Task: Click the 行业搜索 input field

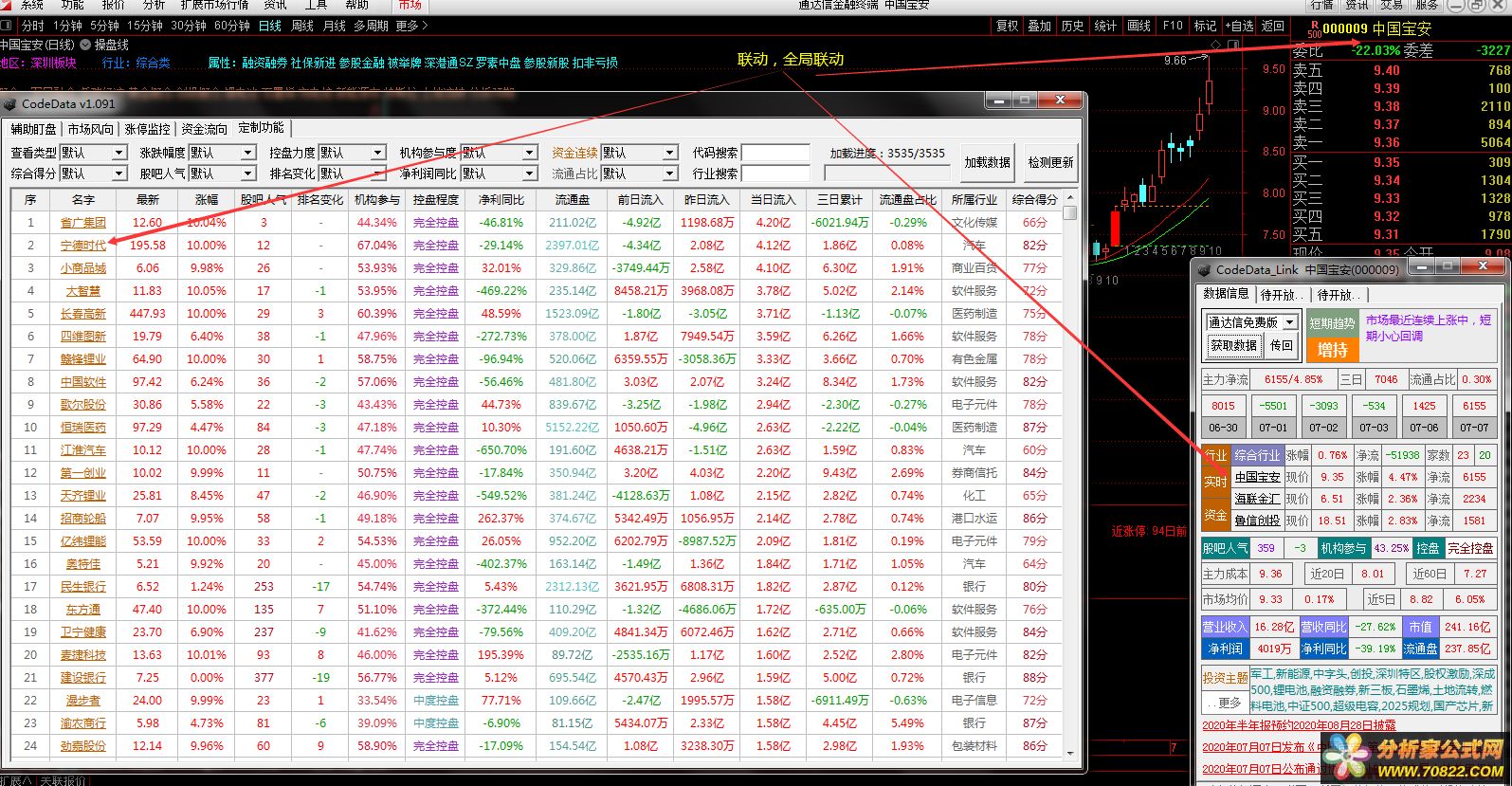Action: [775, 174]
